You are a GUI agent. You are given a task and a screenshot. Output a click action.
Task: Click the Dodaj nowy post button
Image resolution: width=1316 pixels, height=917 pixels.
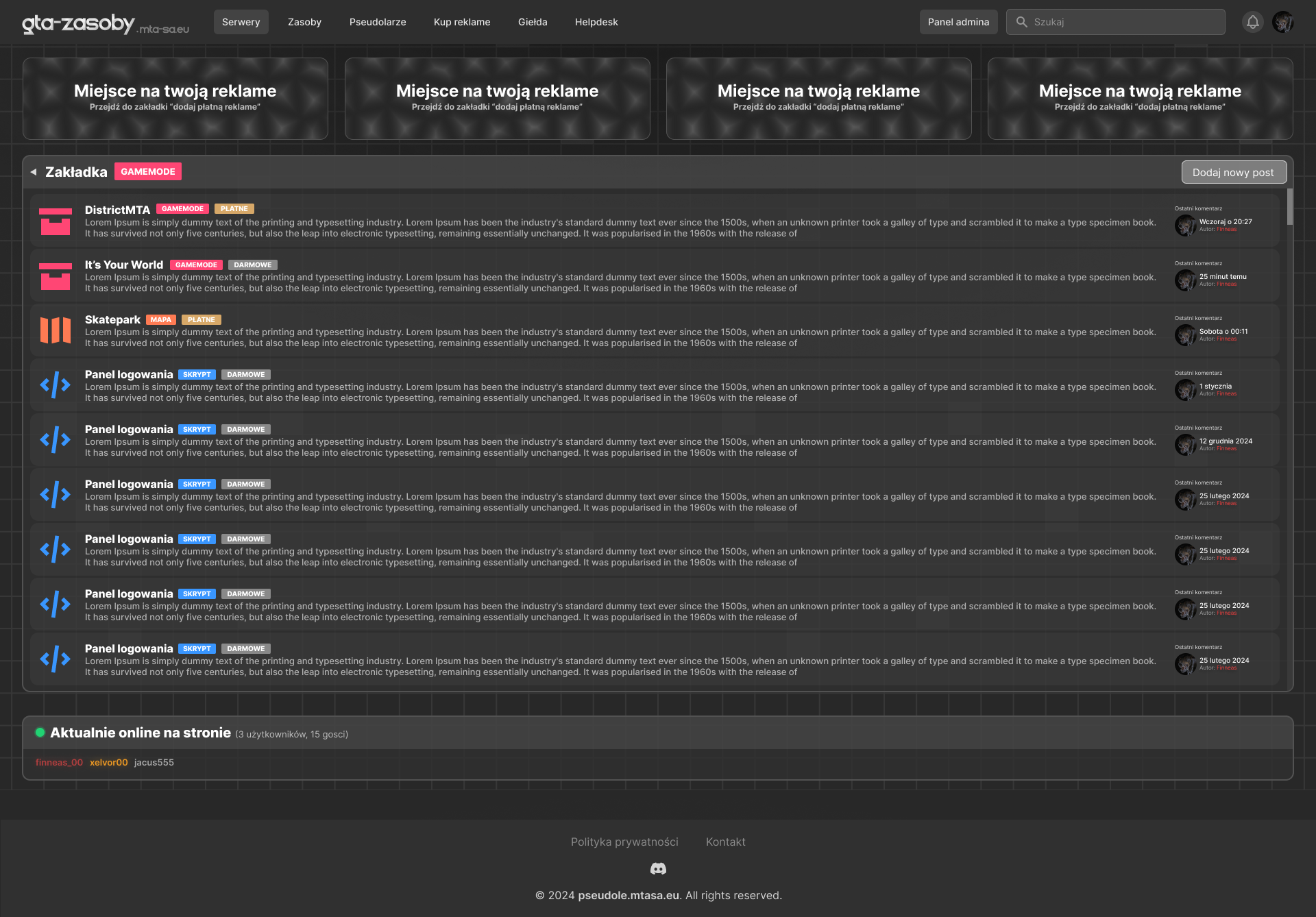1233,173
